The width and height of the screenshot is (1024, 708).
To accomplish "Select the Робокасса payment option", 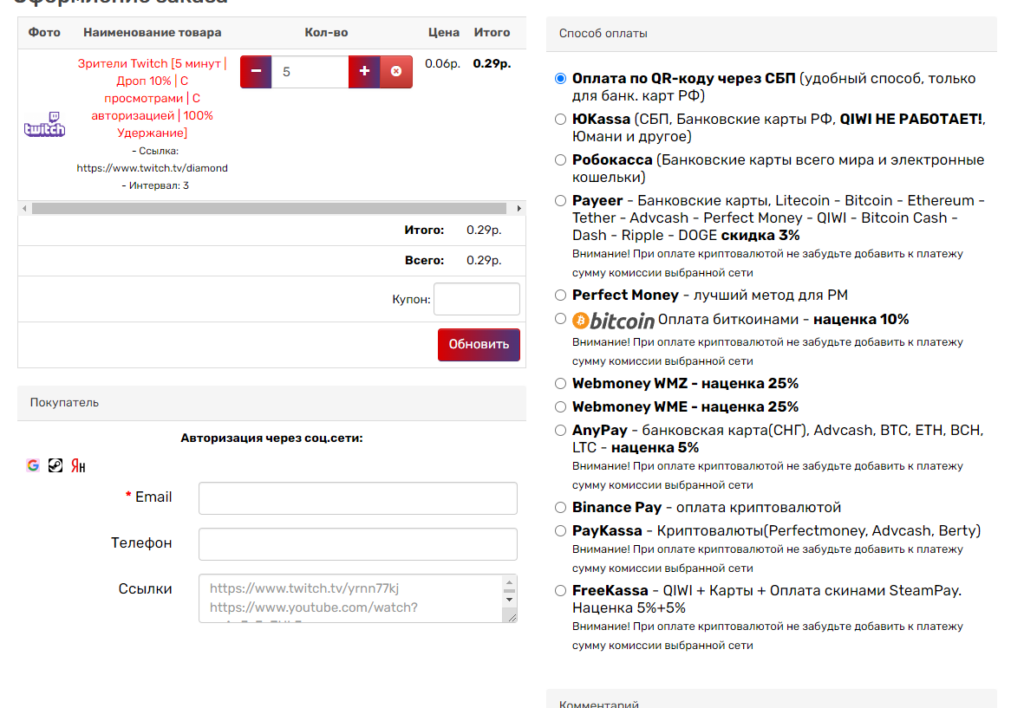I will [x=560, y=160].
